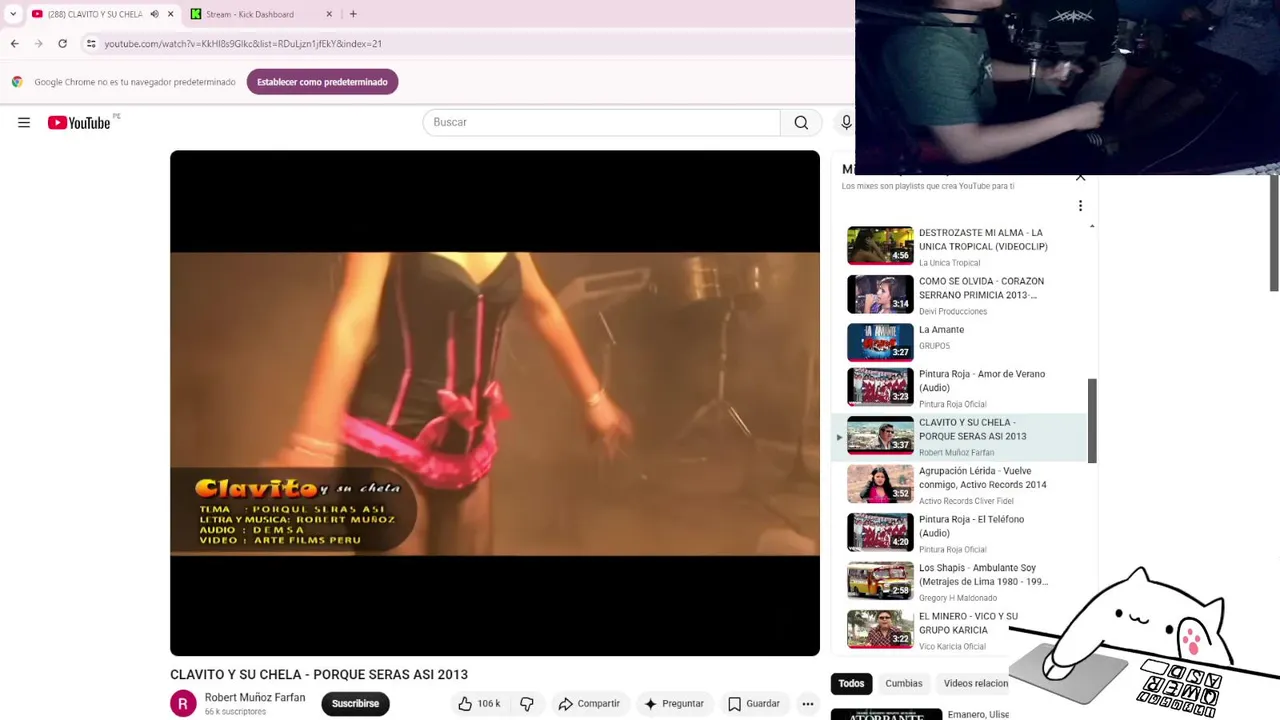This screenshot has width=1280, height=720.
Task: Click Pintura Roja Oficial under Amor de Verano
Action: pos(952,405)
